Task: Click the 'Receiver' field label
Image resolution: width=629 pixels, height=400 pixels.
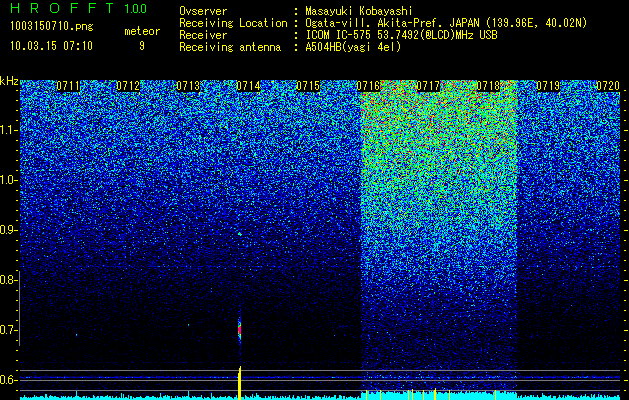Action: tap(203, 35)
